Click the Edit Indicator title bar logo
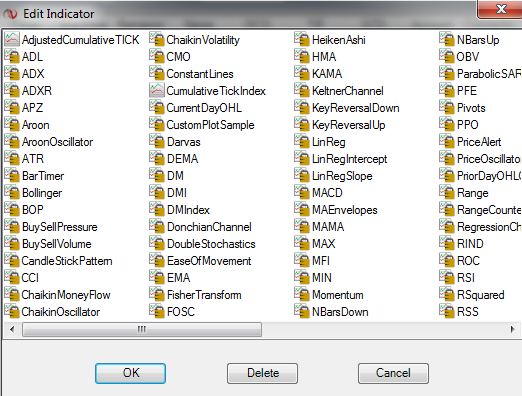The height and width of the screenshot is (396, 522). tap(10, 14)
